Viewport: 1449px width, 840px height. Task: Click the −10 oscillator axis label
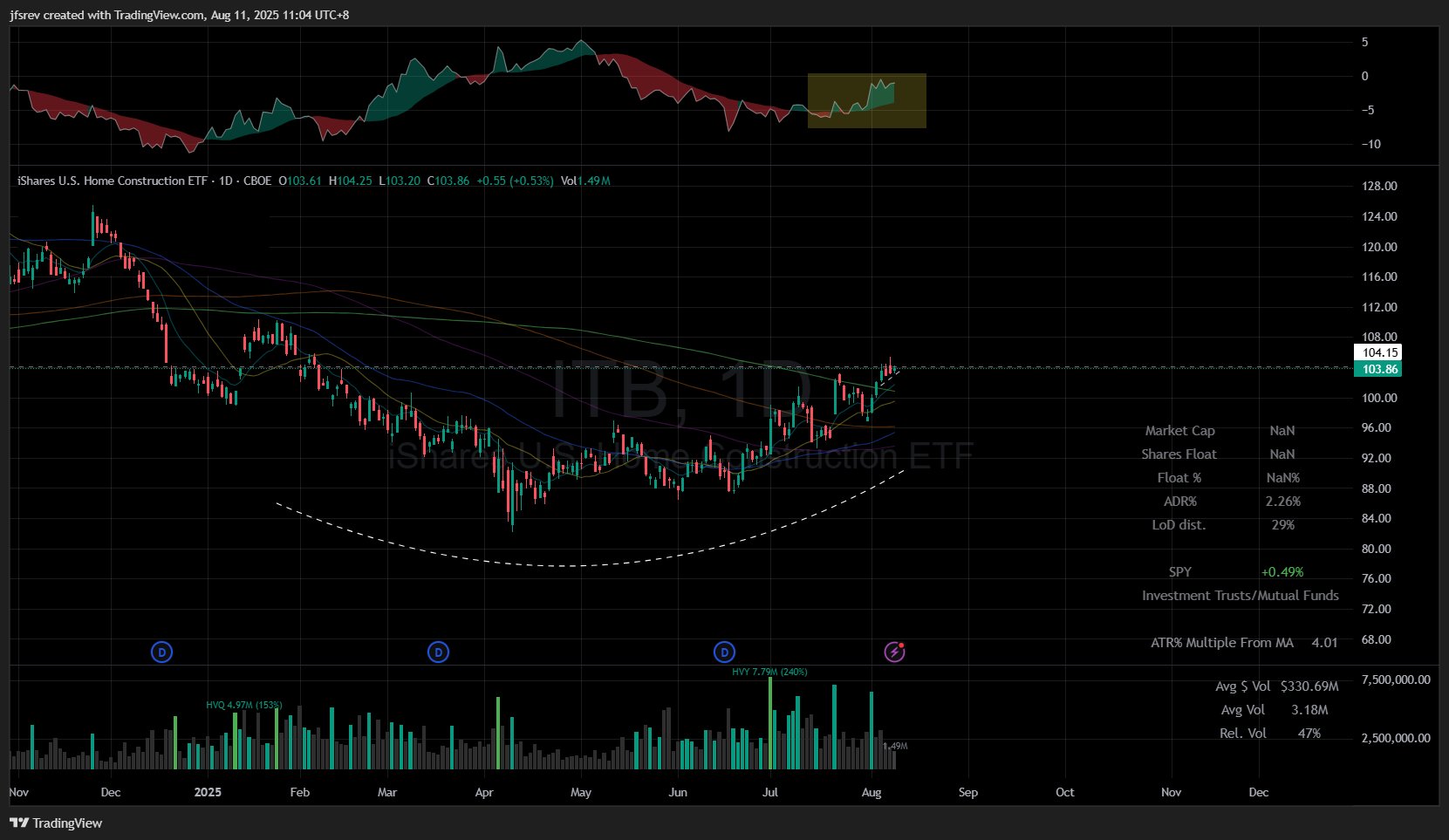(1370, 144)
